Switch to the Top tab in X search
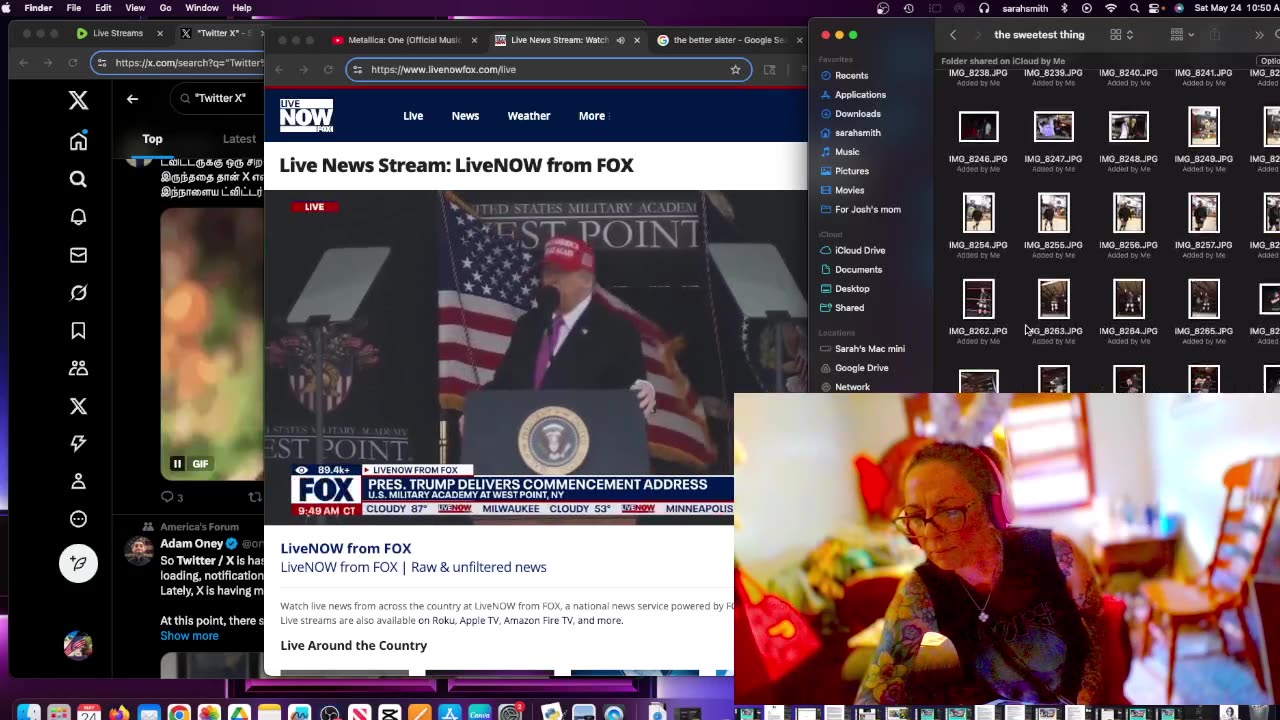 point(152,139)
